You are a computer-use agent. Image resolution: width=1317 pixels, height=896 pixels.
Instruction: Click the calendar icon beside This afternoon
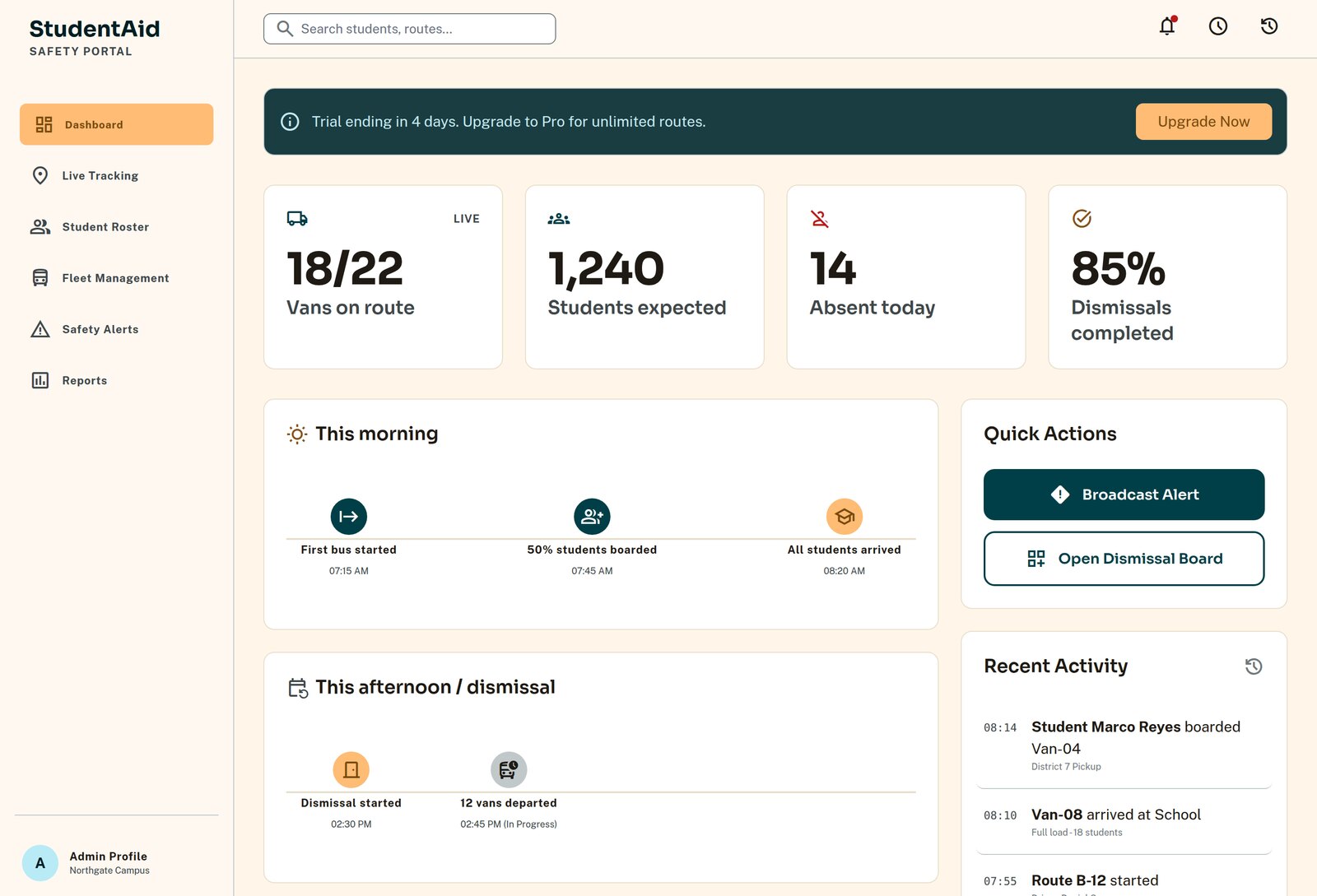click(x=298, y=688)
